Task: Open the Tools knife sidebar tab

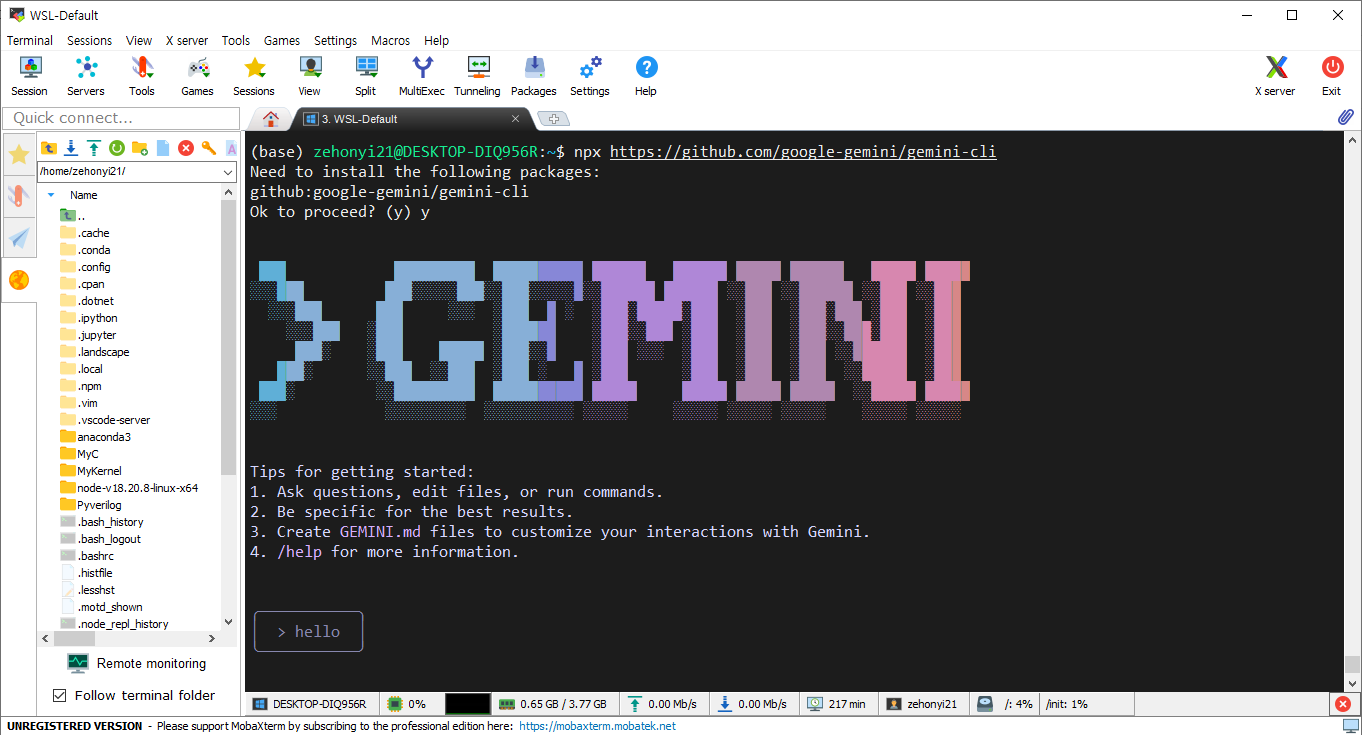Action: 19,196
